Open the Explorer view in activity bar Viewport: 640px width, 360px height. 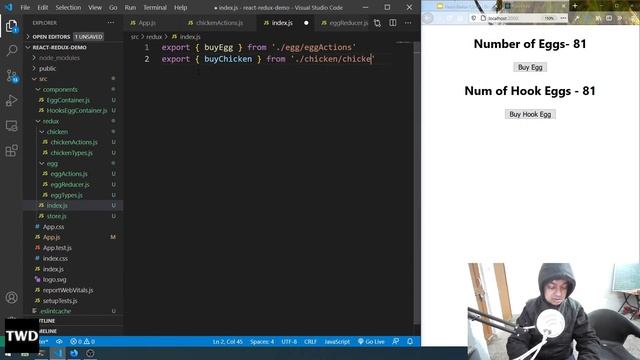(11, 26)
